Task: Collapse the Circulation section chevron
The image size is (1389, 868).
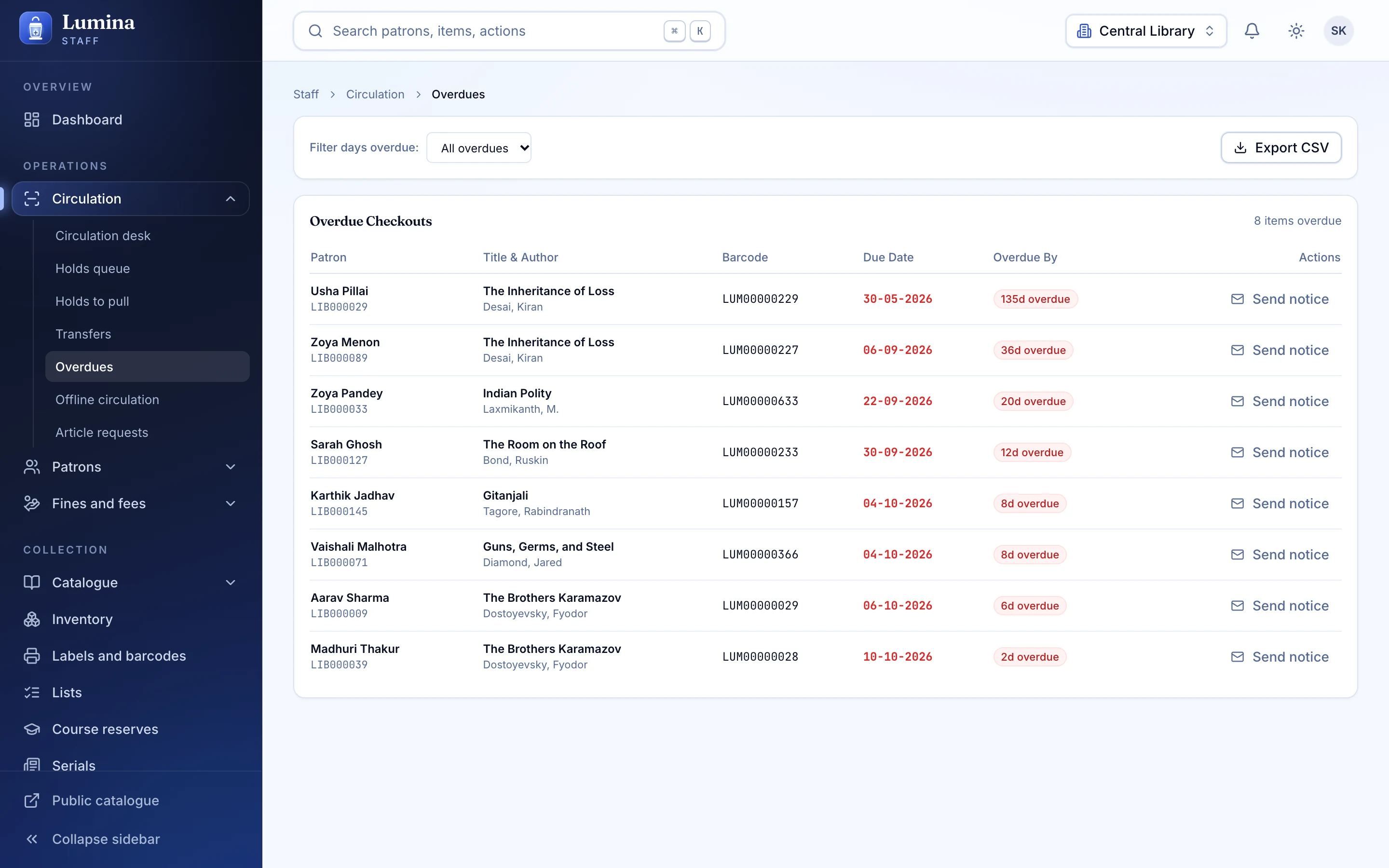Action: pos(230,199)
